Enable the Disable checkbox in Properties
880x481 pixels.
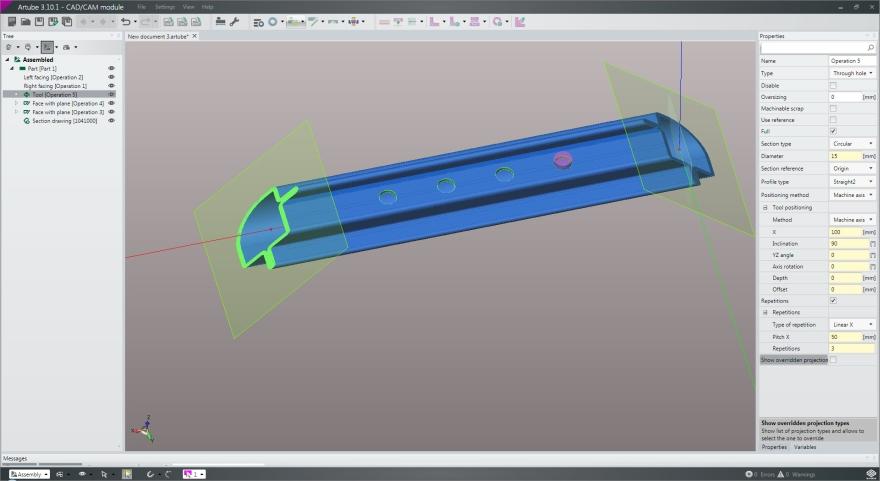(x=833, y=85)
